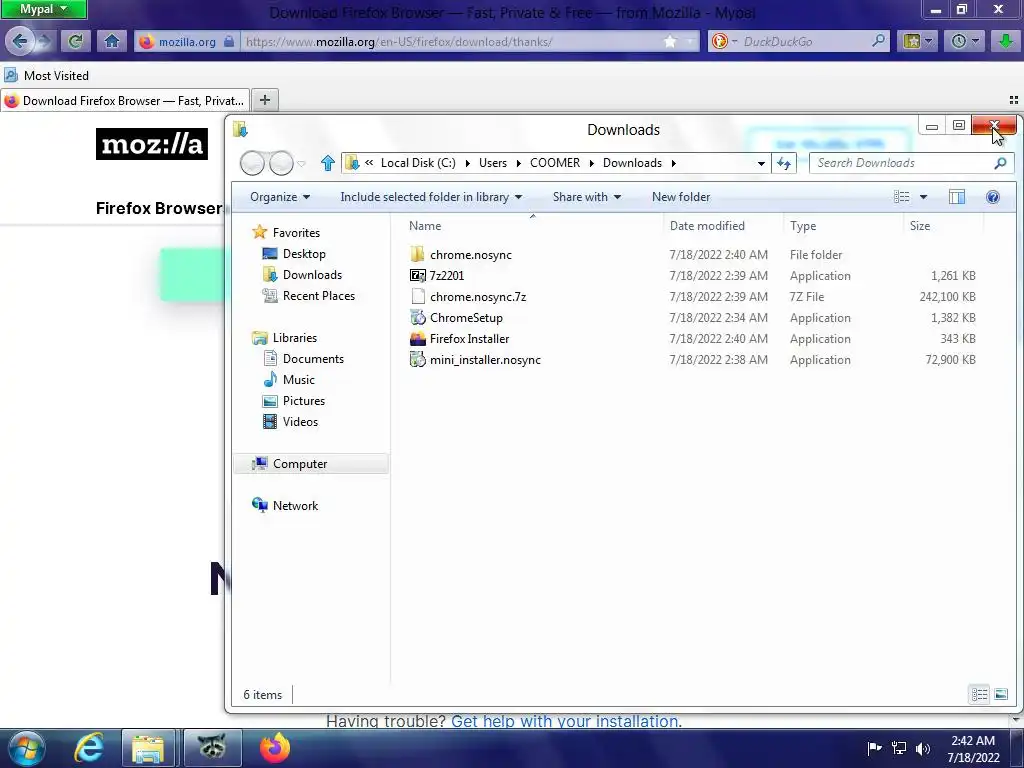Open Downloads in Favorites
This screenshot has height=768, width=1024.
click(x=302, y=275)
